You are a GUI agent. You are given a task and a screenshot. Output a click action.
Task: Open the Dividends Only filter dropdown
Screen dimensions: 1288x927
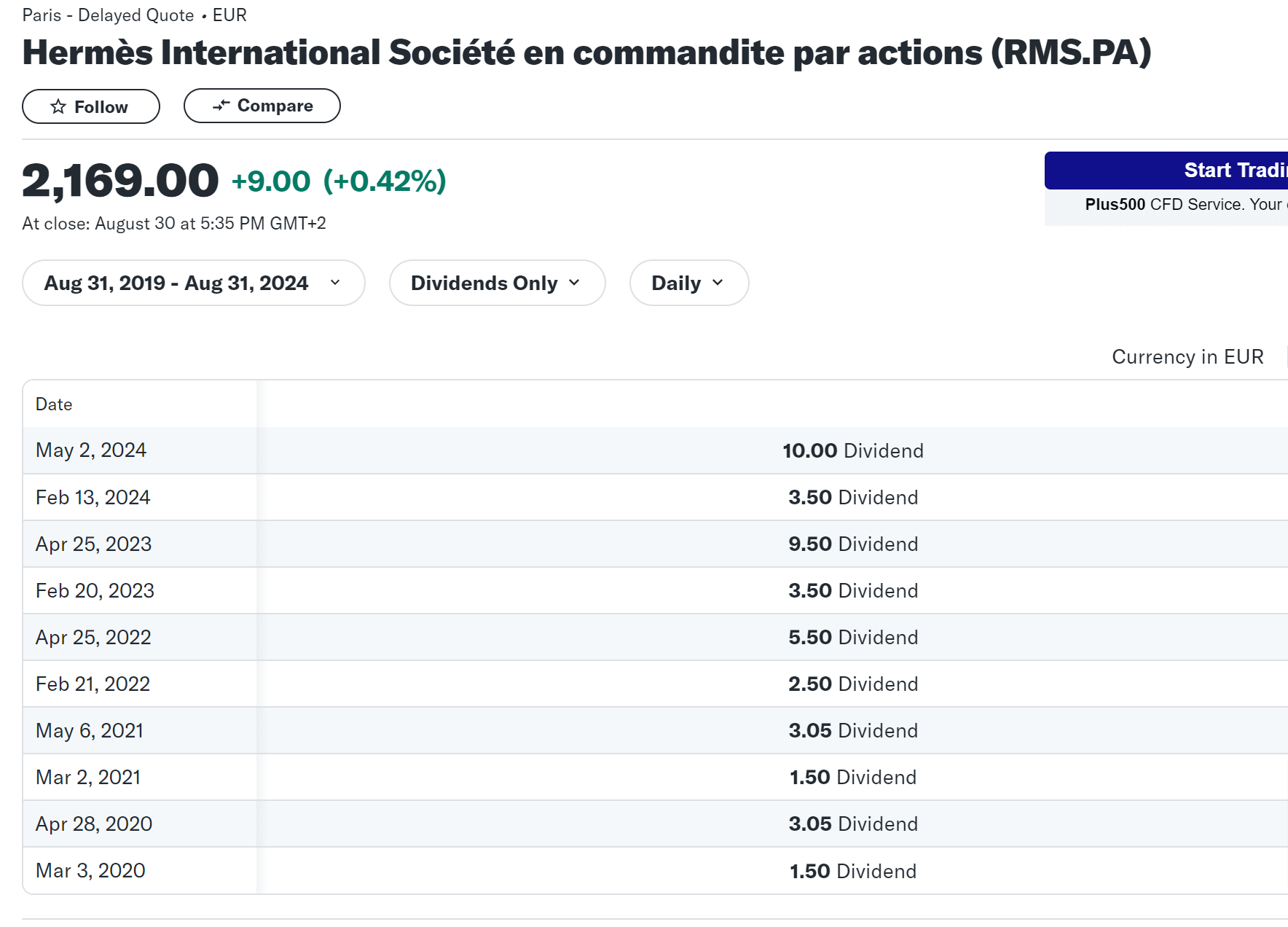click(x=498, y=283)
